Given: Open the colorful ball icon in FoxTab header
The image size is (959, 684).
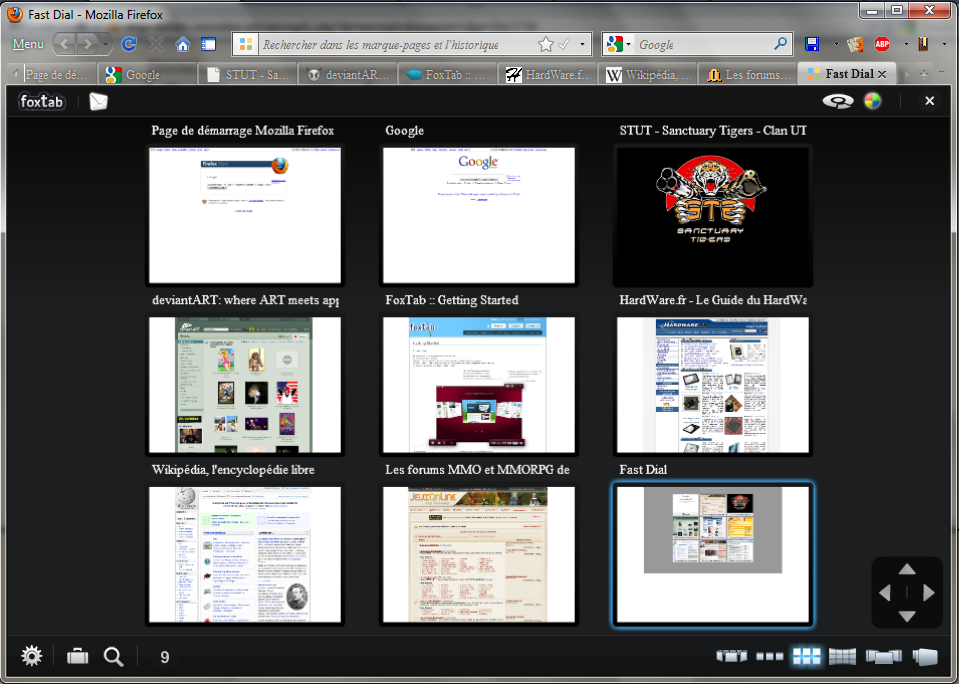Looking at the screenshot, I should [x=873, y=101].
